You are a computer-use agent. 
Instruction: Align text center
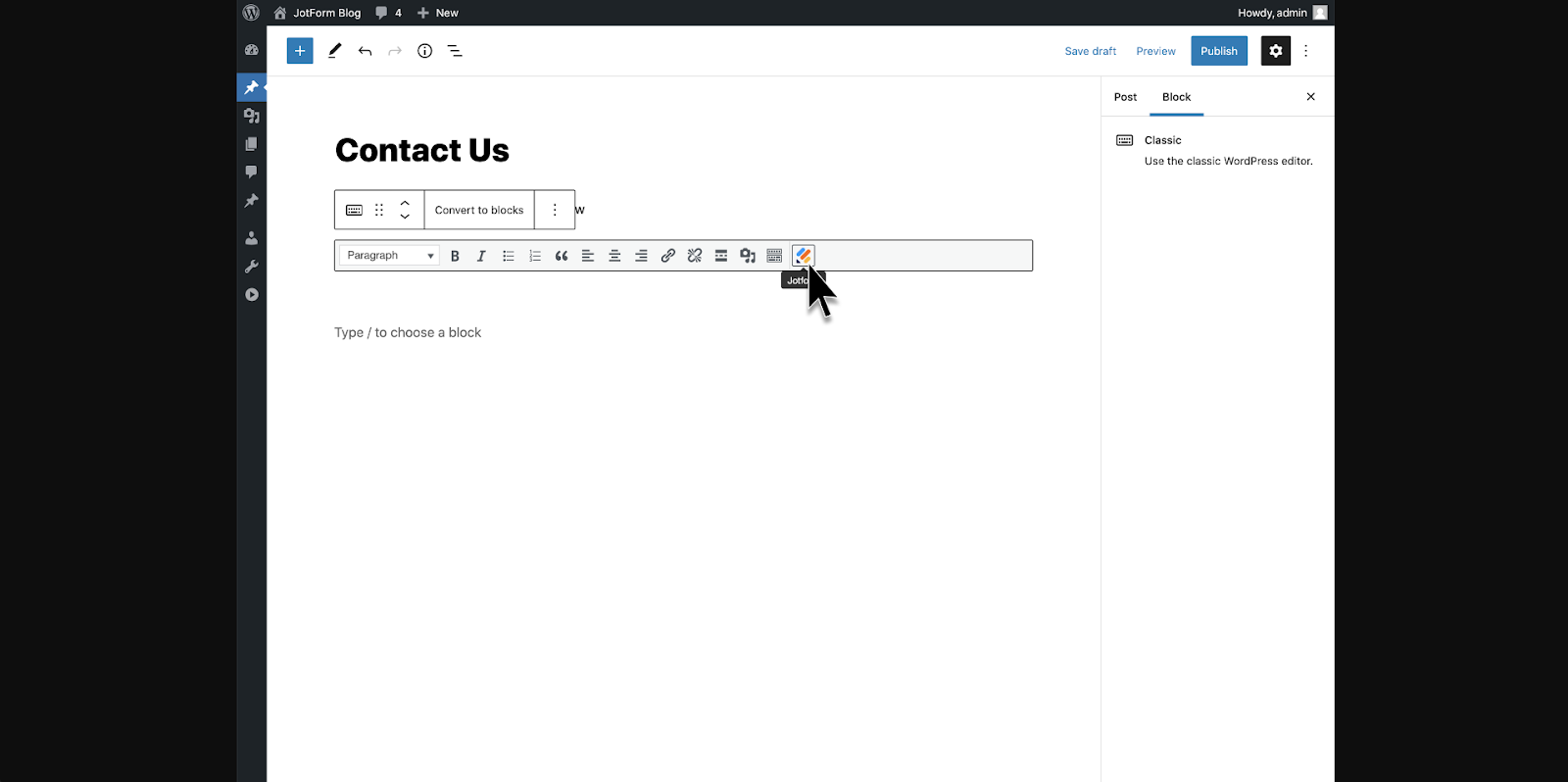click(614, 256)
